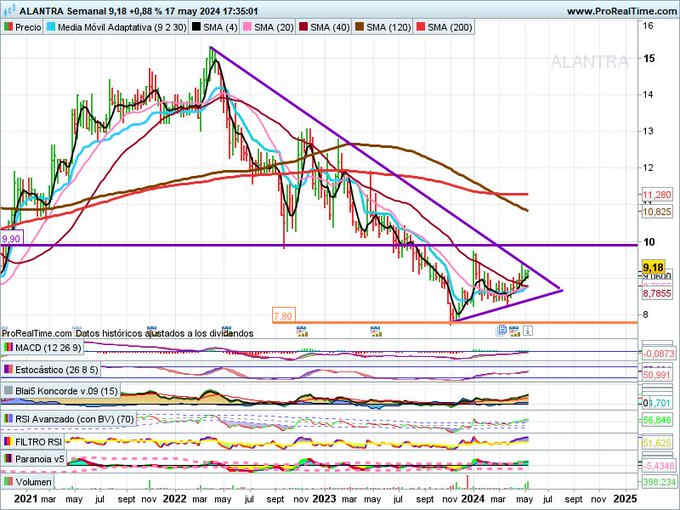Screen dimensions: 680x510
Task: Click the ProRealTime.com Datos históricos notice
Action: (127, 333)
